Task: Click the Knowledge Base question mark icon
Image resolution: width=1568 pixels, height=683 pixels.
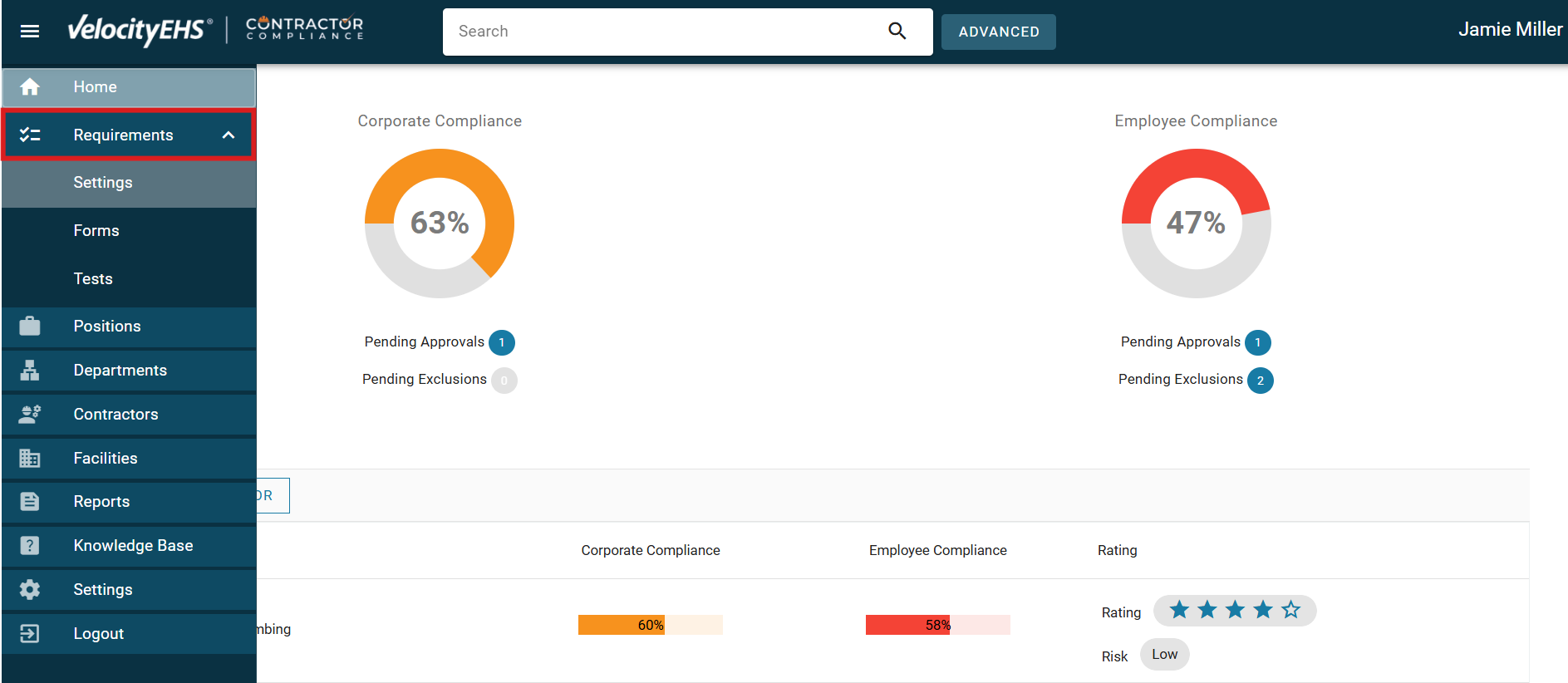Action: [x=30, y=546]
